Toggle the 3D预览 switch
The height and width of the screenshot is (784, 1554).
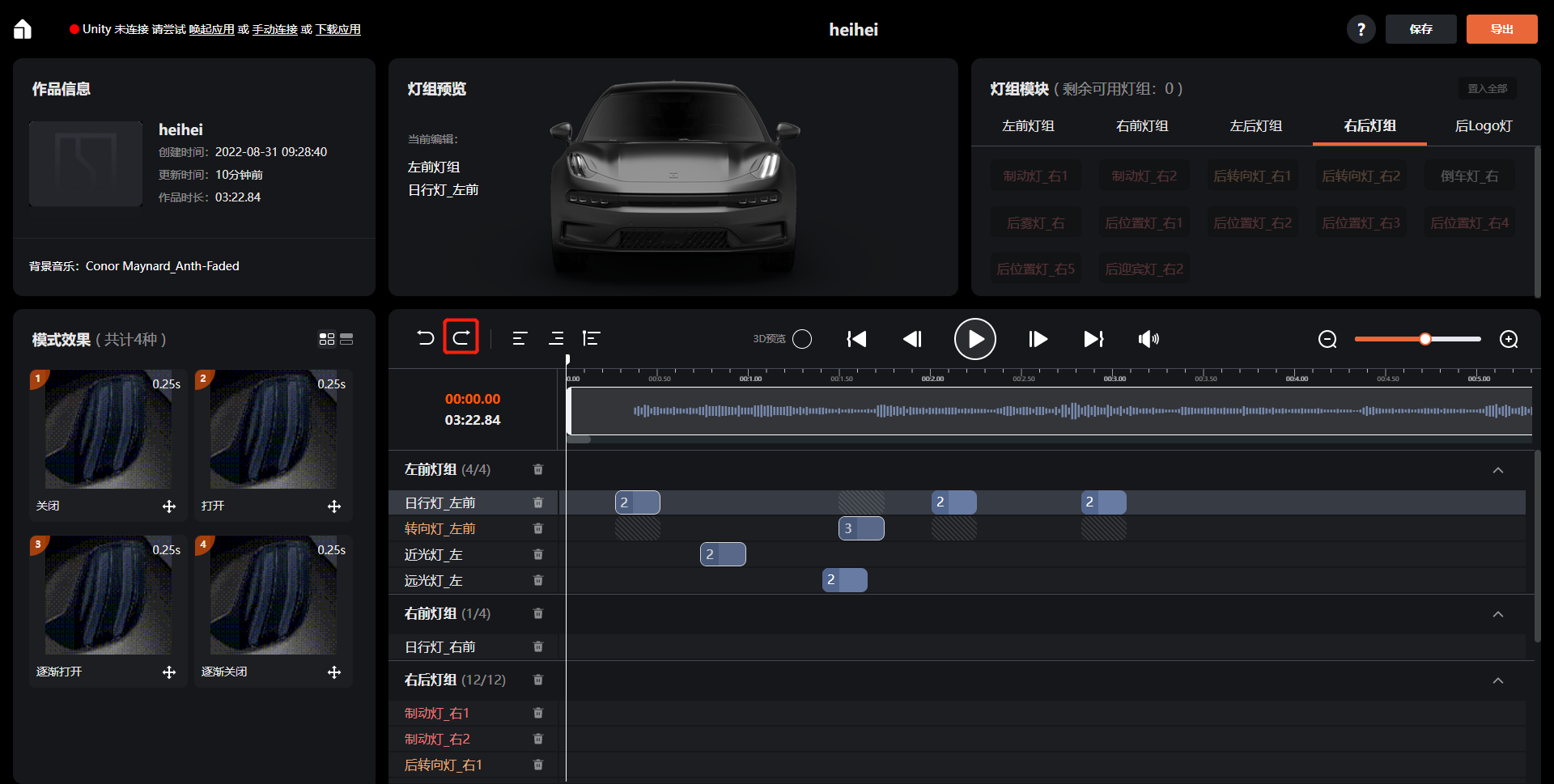(x=802, y=339)
